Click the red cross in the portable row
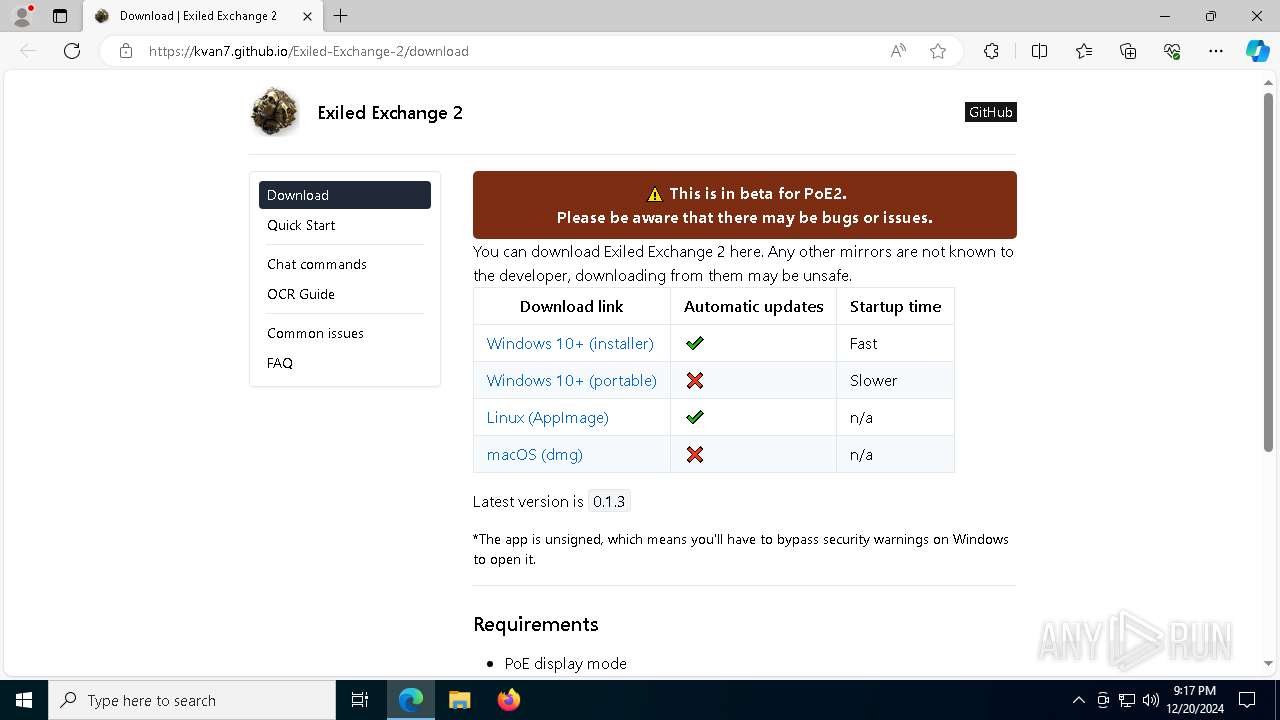Image resolution: width=1280 pixels, height=720 pixels. tap(695, 380)
